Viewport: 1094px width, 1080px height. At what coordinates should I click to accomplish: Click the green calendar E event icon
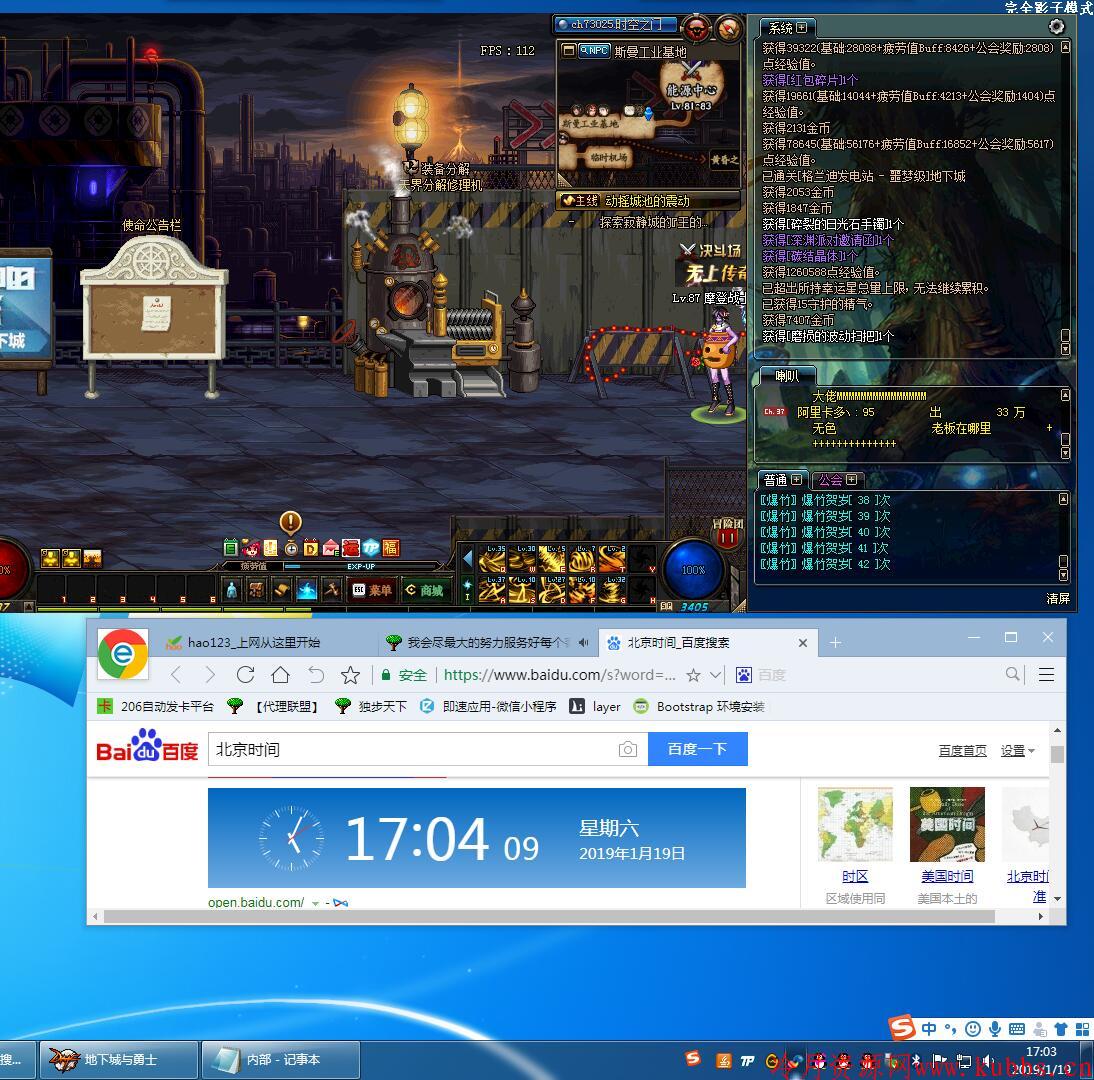231,548
